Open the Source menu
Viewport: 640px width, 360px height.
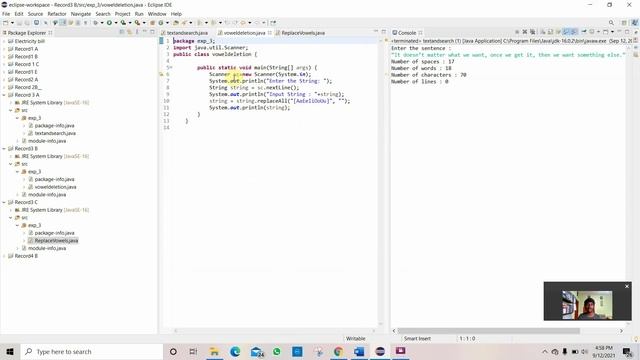35,14
